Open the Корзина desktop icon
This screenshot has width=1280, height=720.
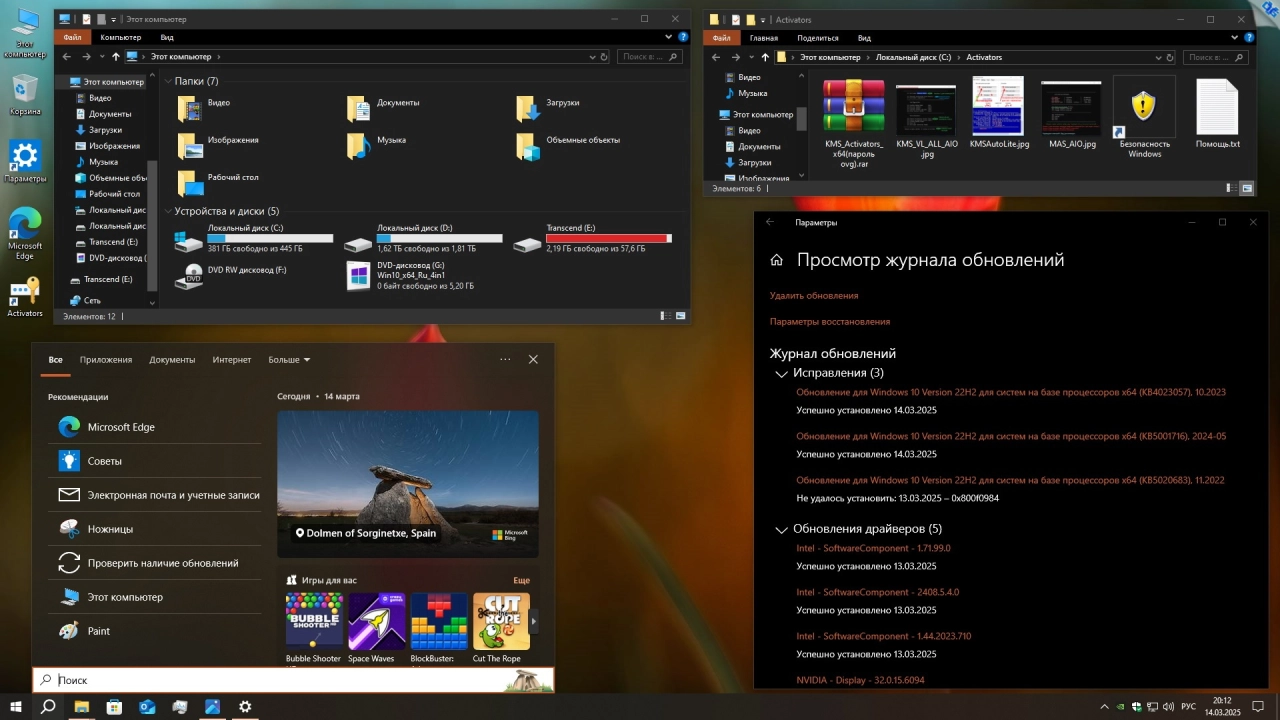(x=25, y=95)
